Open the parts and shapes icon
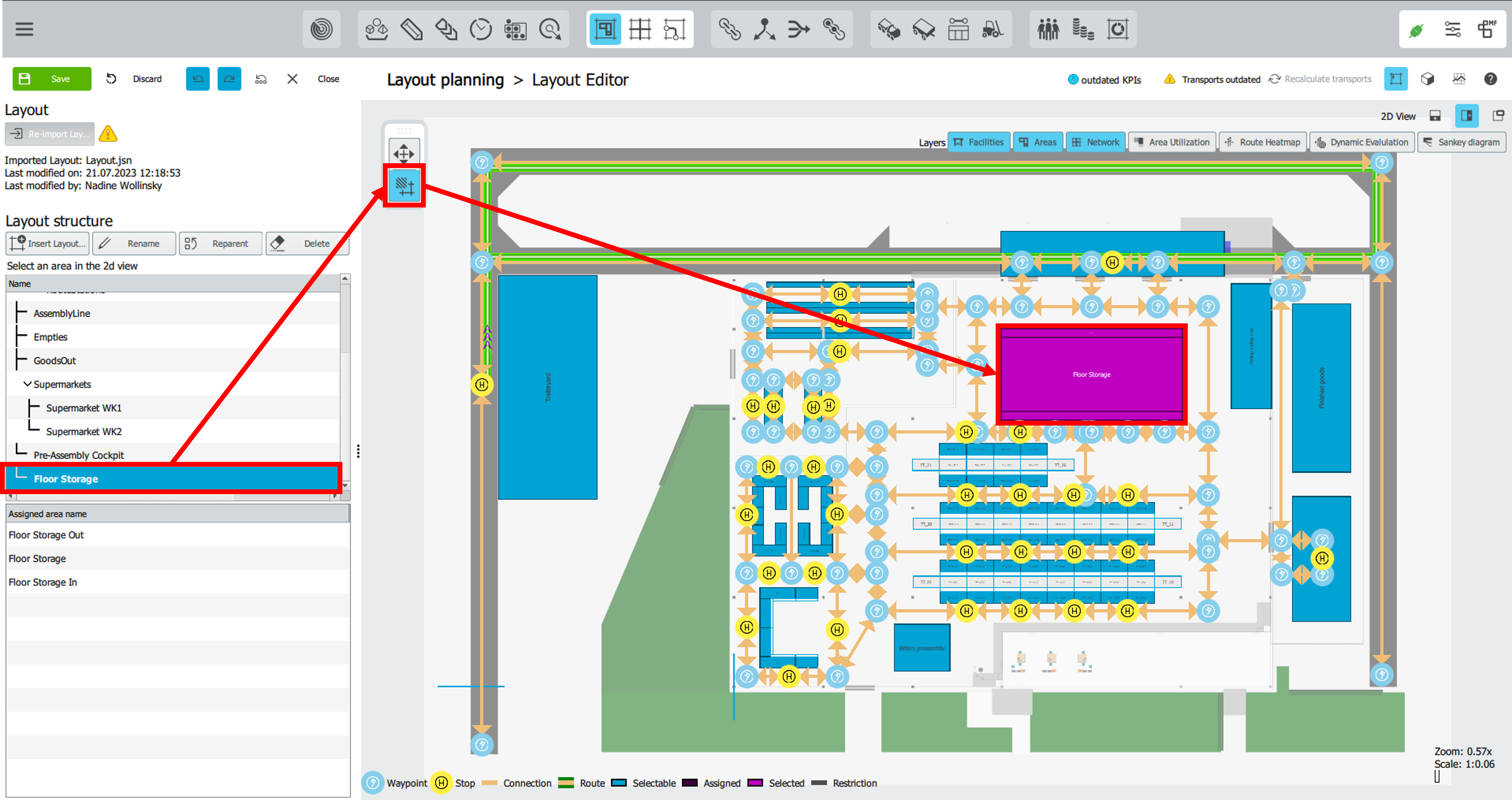The image size is (1512, 800). pos(376,29)
